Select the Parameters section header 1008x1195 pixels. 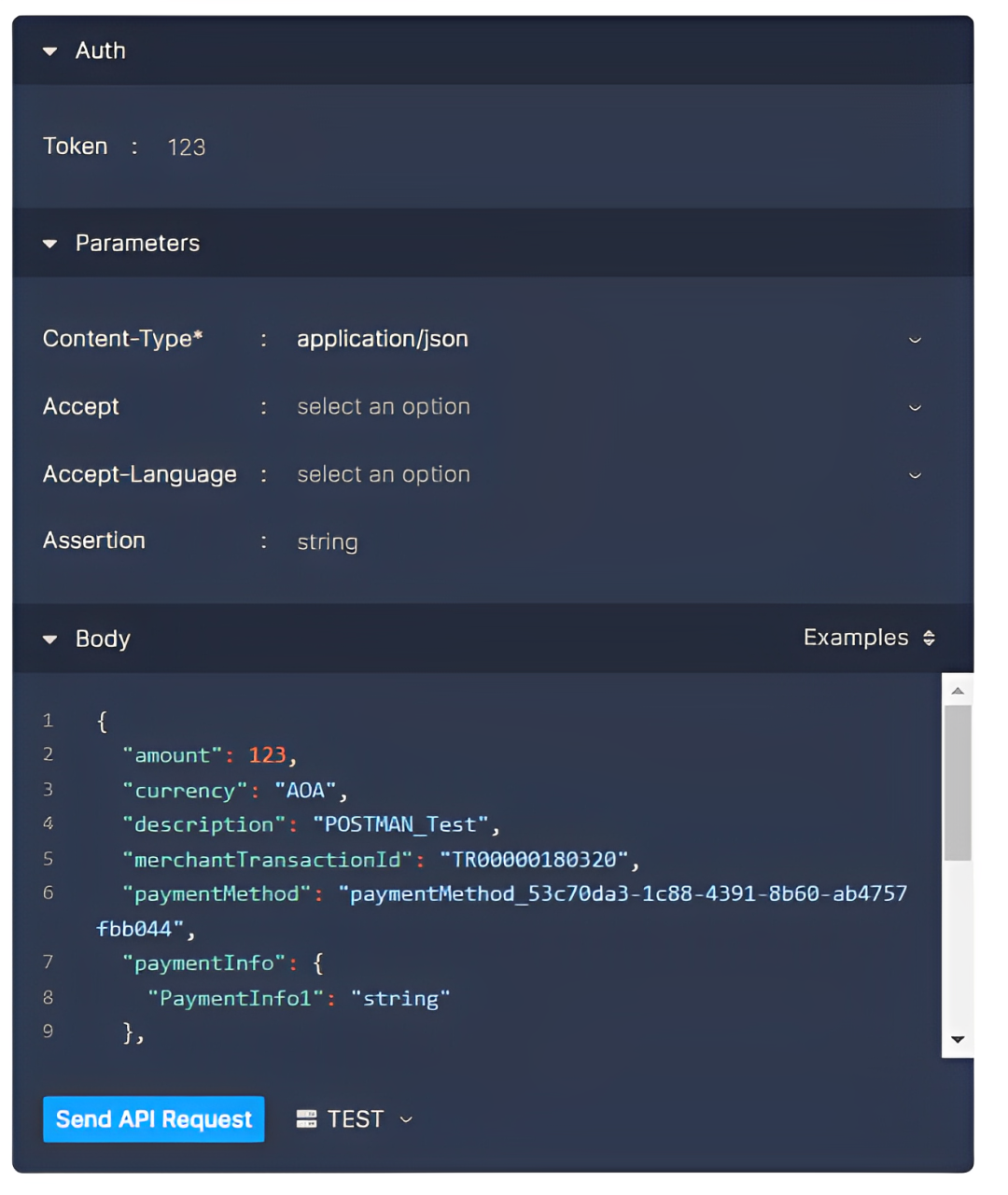pyautogui.click(x=493, y=243)
